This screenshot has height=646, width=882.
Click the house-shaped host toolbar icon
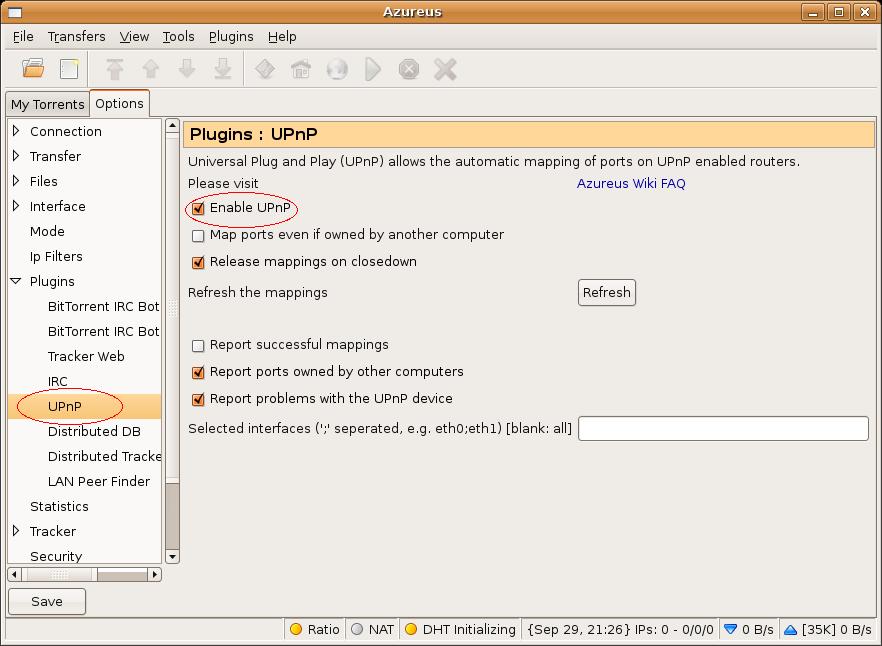(x=301, y=69)
